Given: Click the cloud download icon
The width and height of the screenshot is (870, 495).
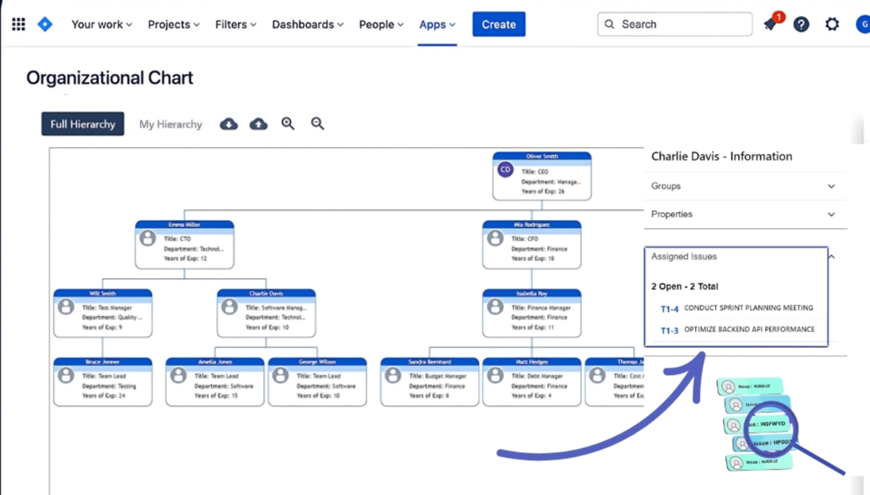Looking at the screenshot, I should click(x=229, y=124).
